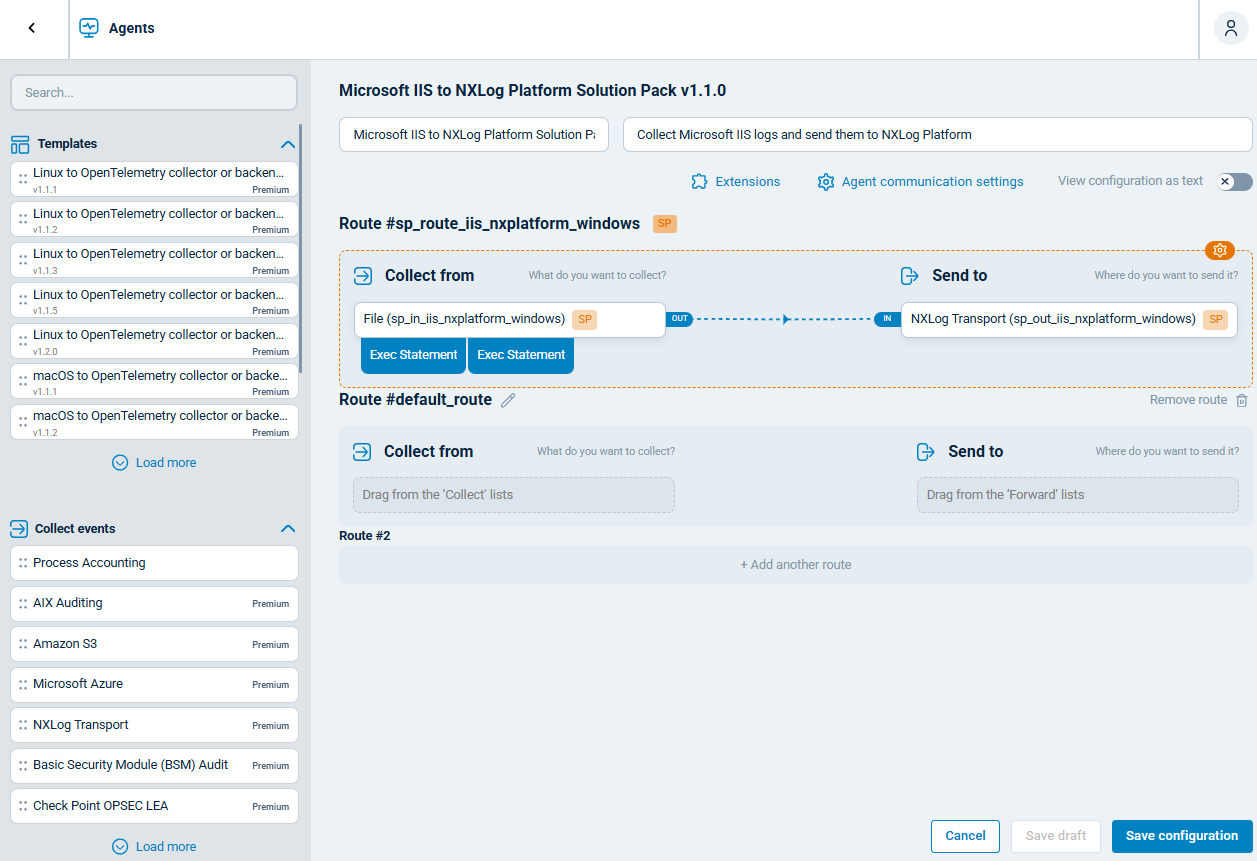
Task: Click Collect from icon in default route
Action: [x=362, y=452]
